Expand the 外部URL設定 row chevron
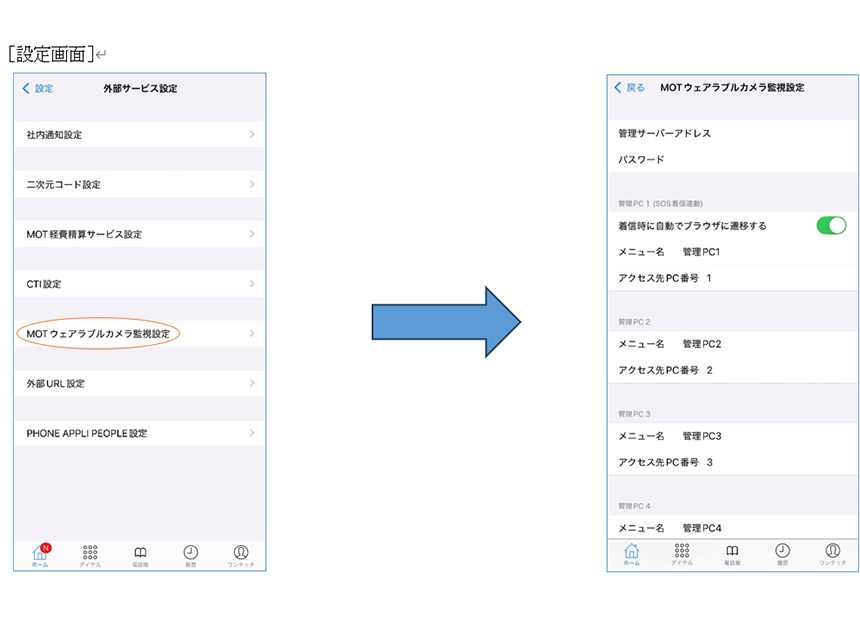The height and width of the screenshot is (617, 860). tap(251, 383)
